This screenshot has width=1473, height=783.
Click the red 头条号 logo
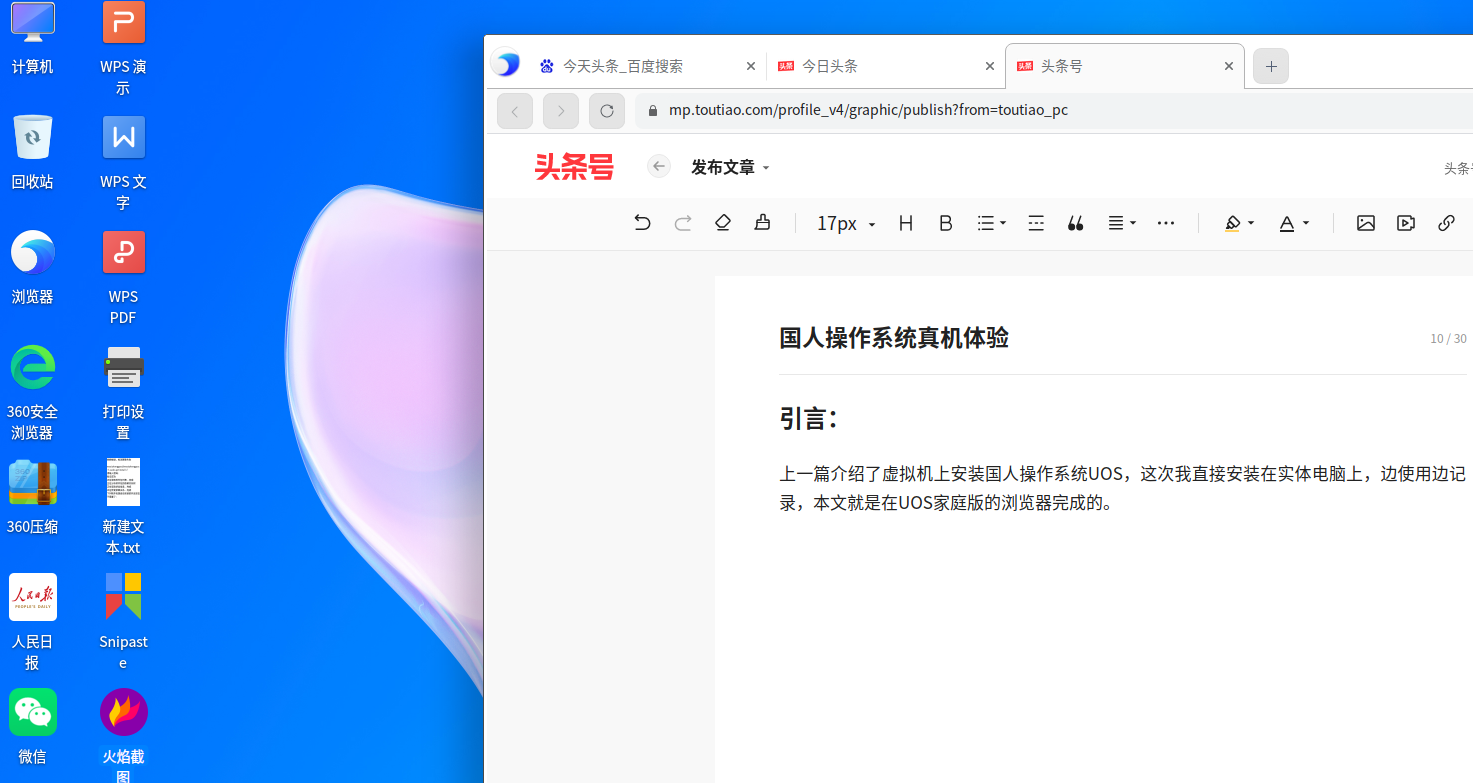coord(574,167)
